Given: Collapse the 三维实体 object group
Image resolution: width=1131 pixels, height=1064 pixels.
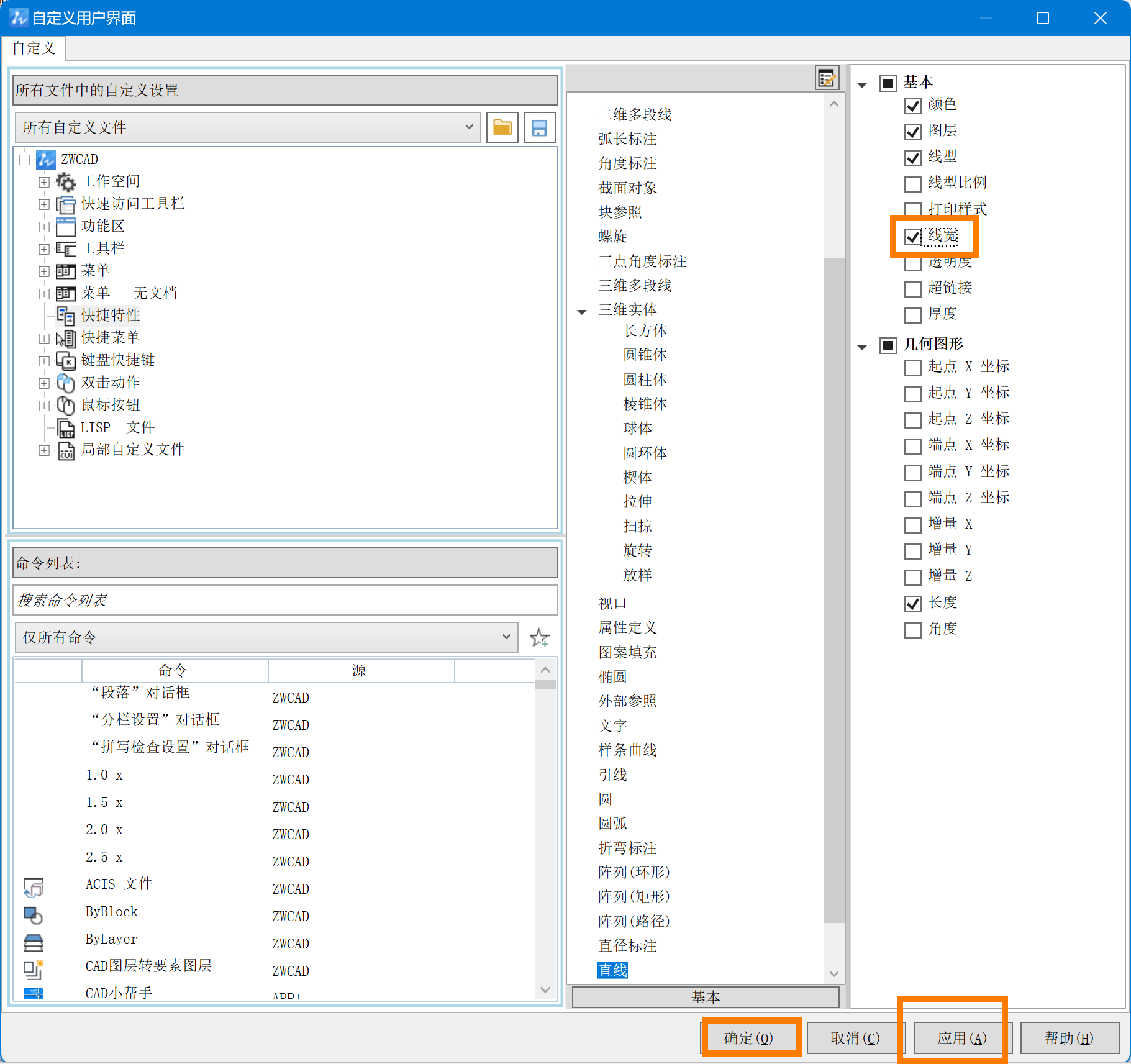Looking at the screenshot, I should click(x=582, y=312).
